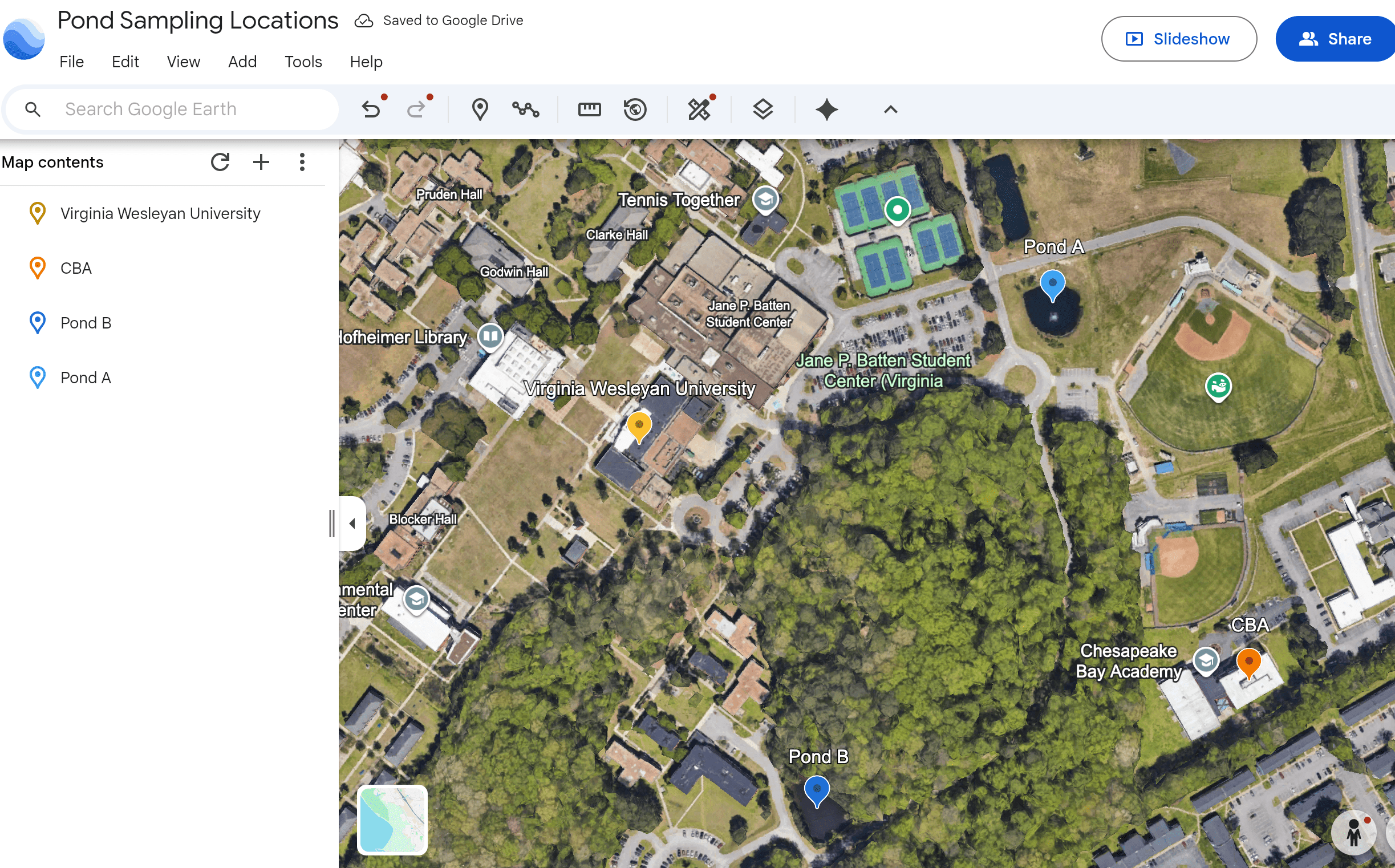The image size is (1395, 868).
Task: Open the map layers icon
Action: click(763, 109)
